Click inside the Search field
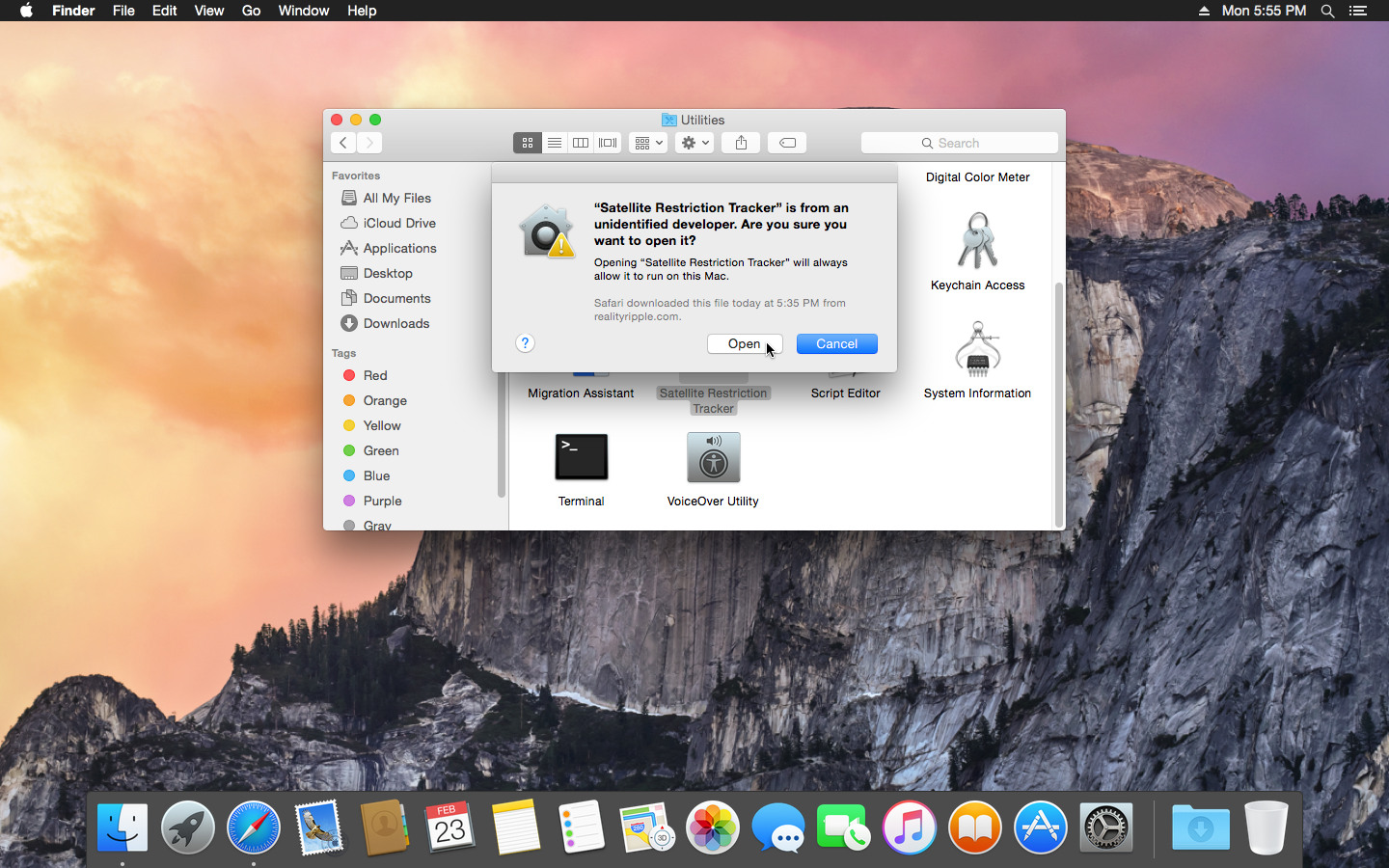Screen dimensions: 1389x868 point(959,142)
